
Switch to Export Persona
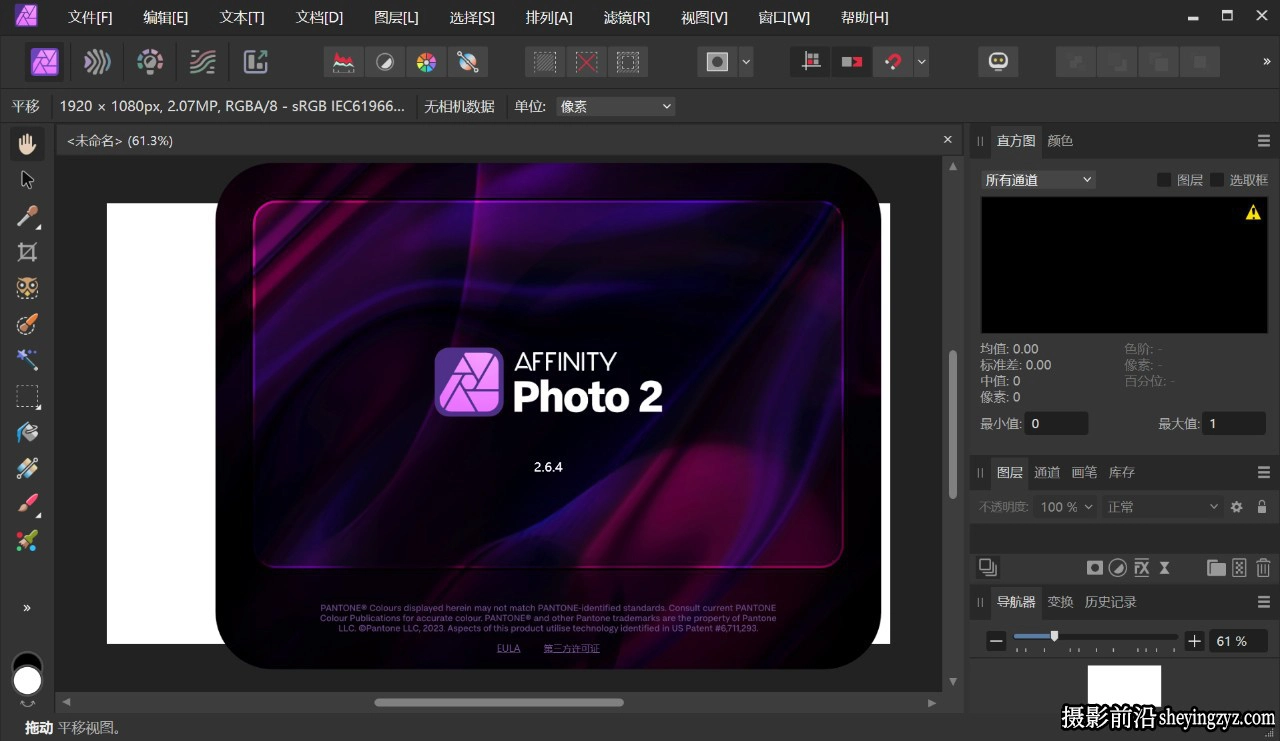coord(256,62)
